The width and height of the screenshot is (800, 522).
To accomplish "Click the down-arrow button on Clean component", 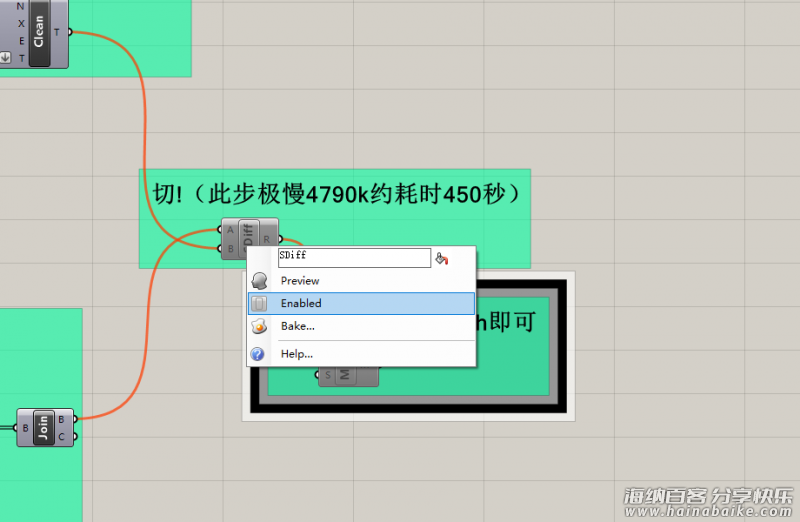I will click(6, 58).
